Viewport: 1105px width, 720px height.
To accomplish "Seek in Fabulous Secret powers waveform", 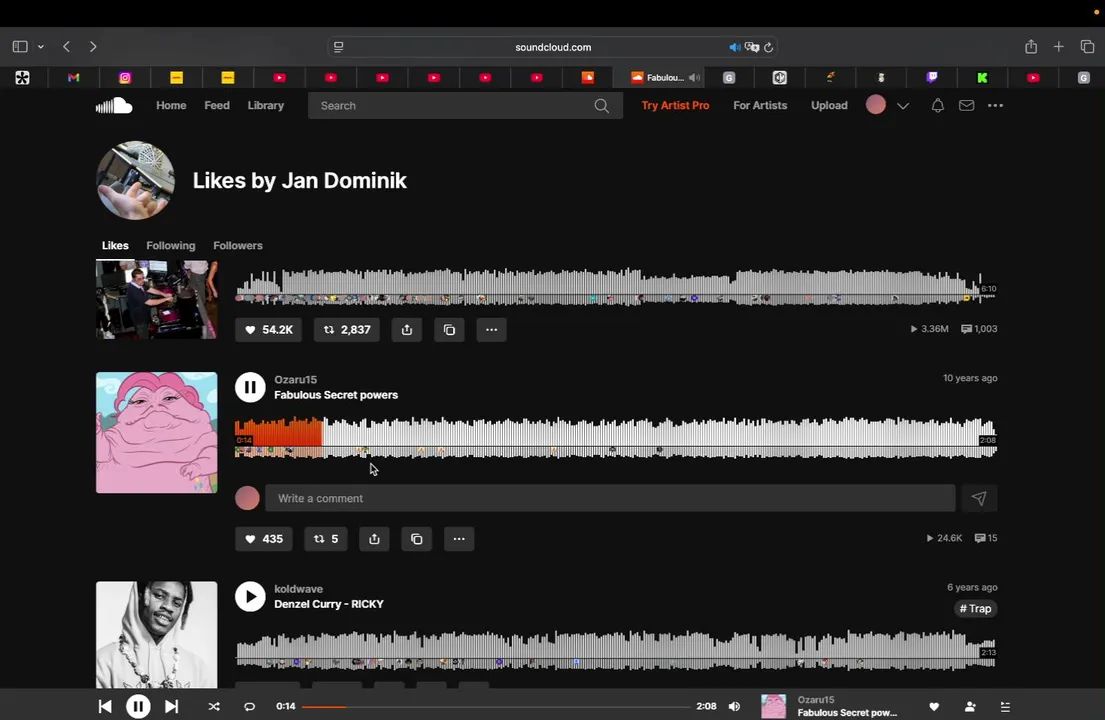I will pos(616,437).
